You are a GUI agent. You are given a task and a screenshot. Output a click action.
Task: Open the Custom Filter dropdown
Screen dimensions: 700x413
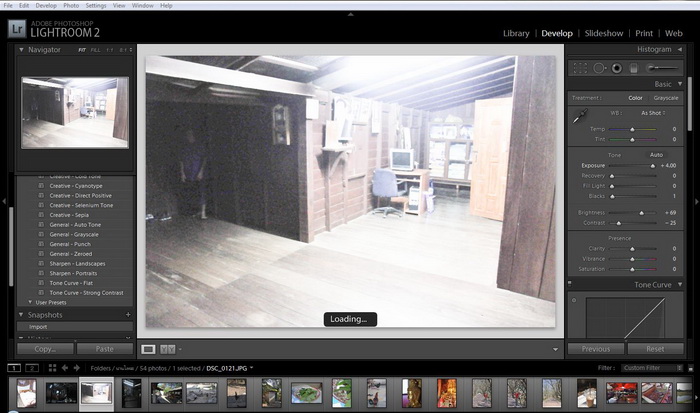click(x=653, y=368)
